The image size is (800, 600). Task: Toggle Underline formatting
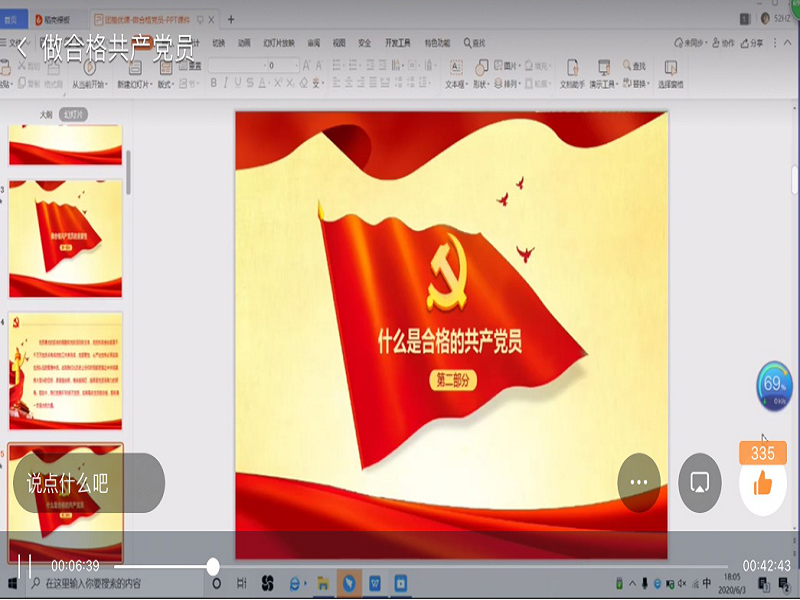[238, 83]
